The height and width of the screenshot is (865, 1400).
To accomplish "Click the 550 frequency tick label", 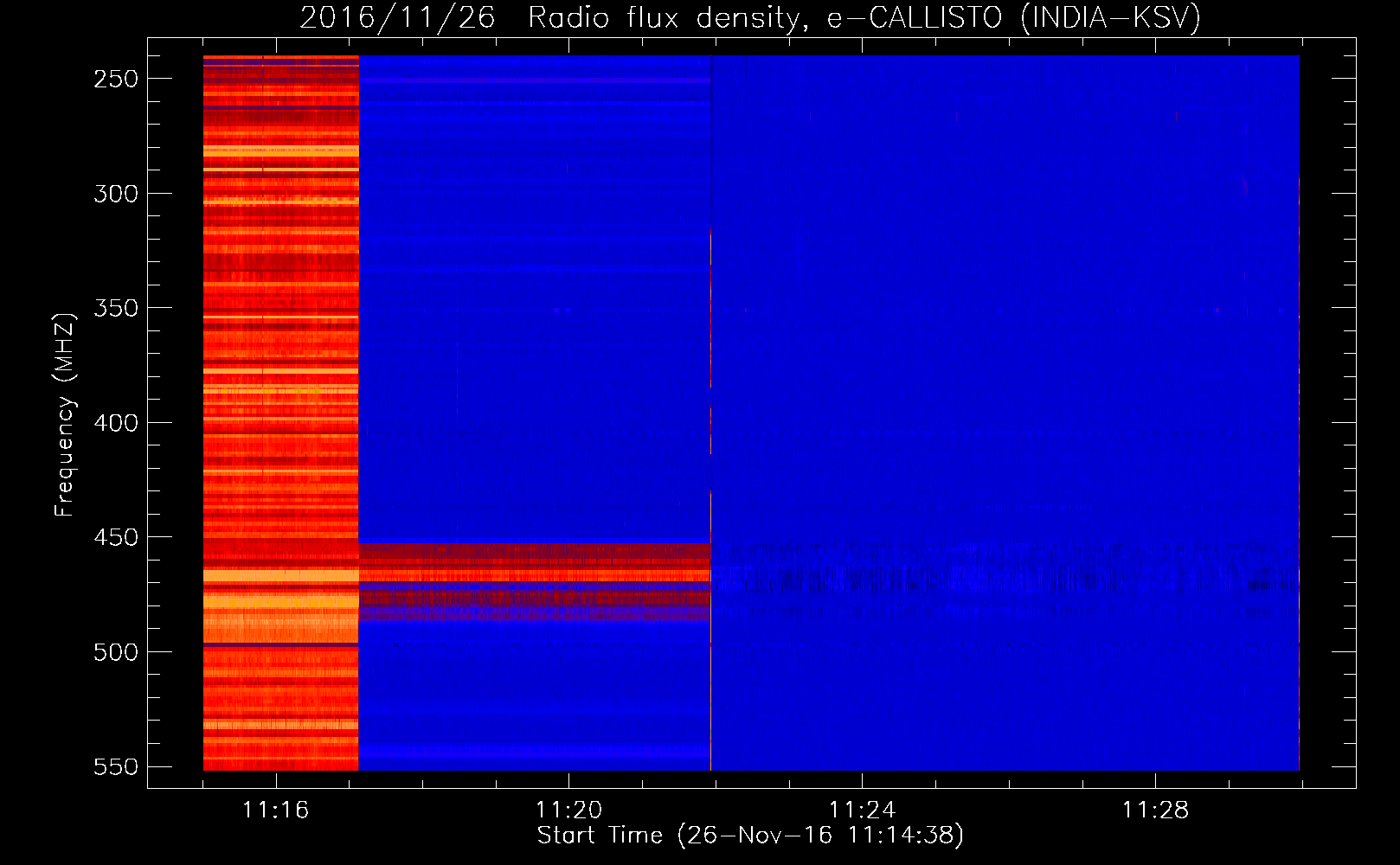I will click(x=116, y=767).
